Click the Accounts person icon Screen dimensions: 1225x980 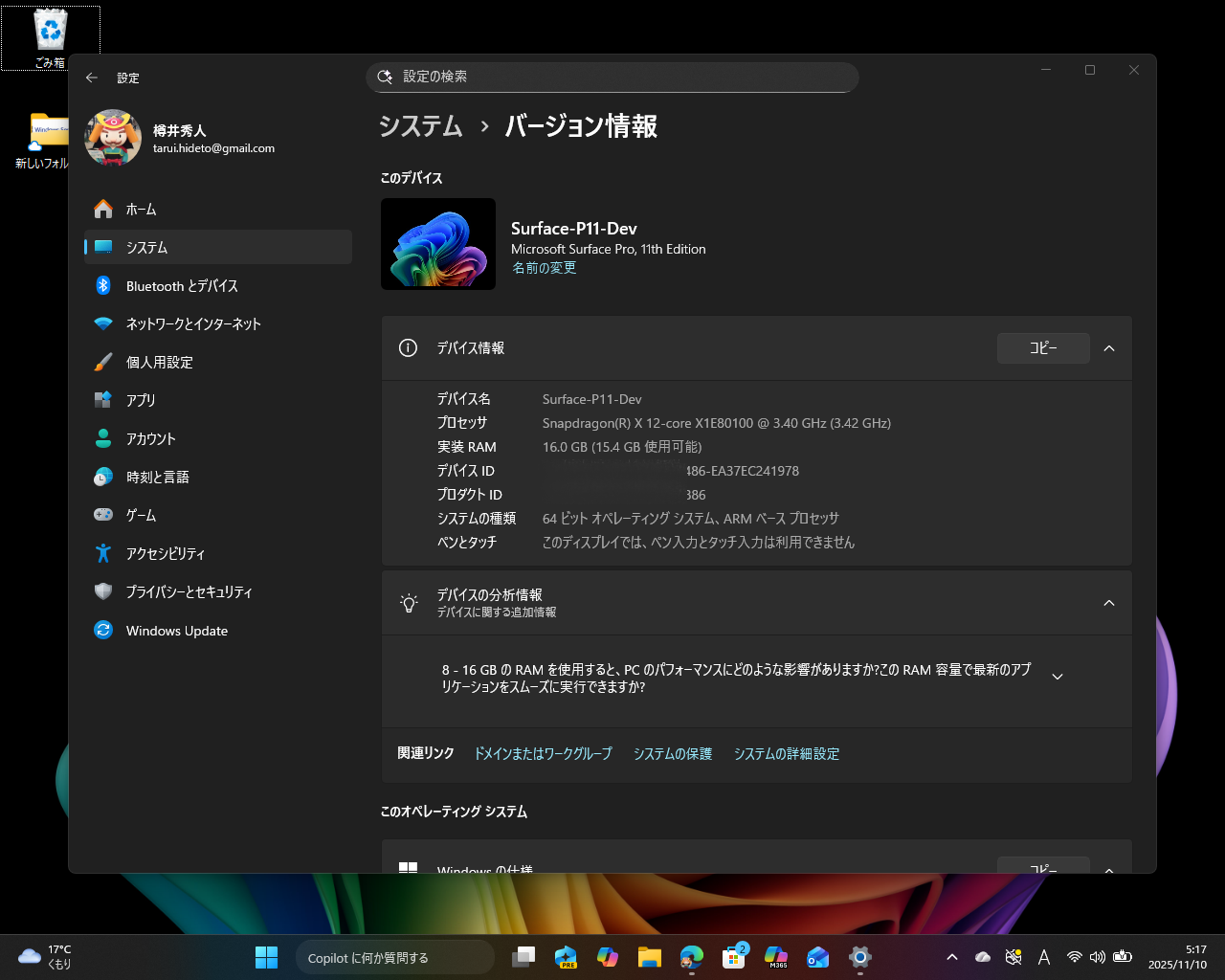click(105, 438)
